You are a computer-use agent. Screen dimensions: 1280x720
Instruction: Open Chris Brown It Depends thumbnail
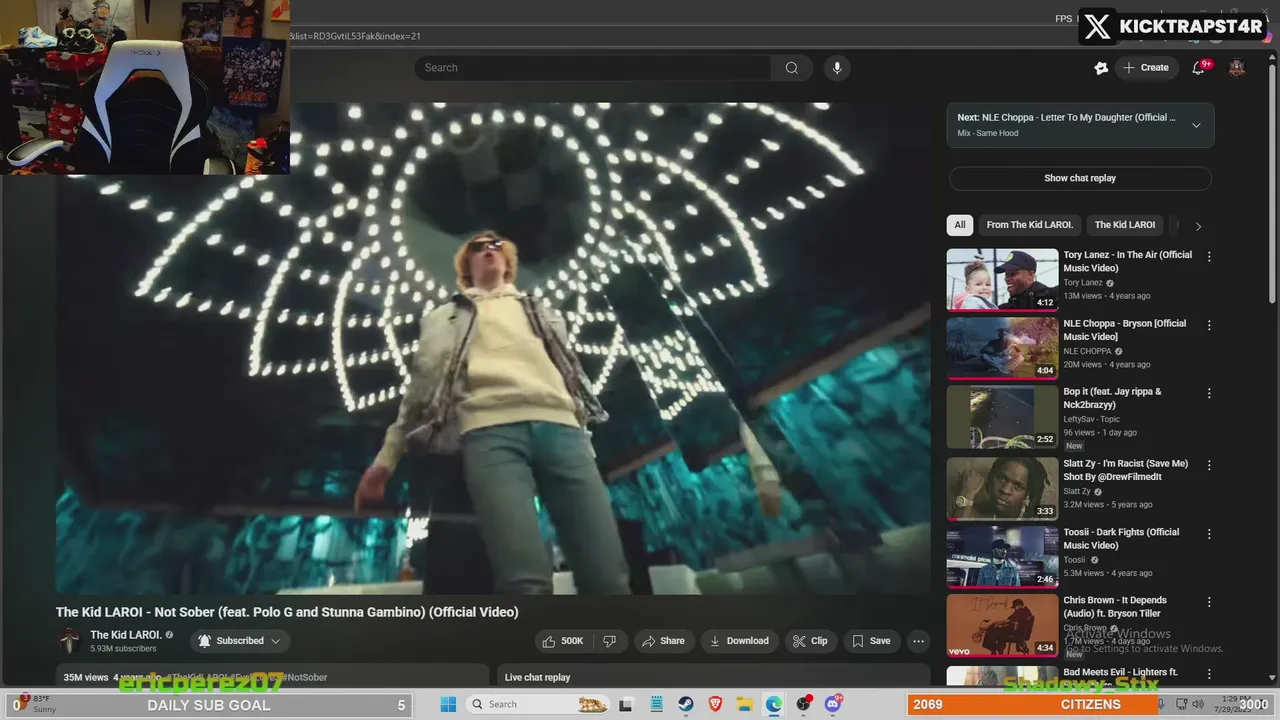tap(1002, 626)
